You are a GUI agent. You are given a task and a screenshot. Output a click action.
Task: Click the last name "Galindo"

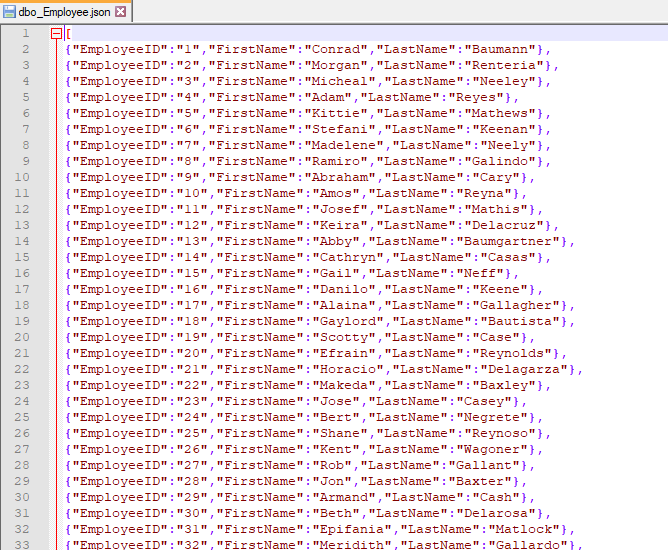pos(500,161)
